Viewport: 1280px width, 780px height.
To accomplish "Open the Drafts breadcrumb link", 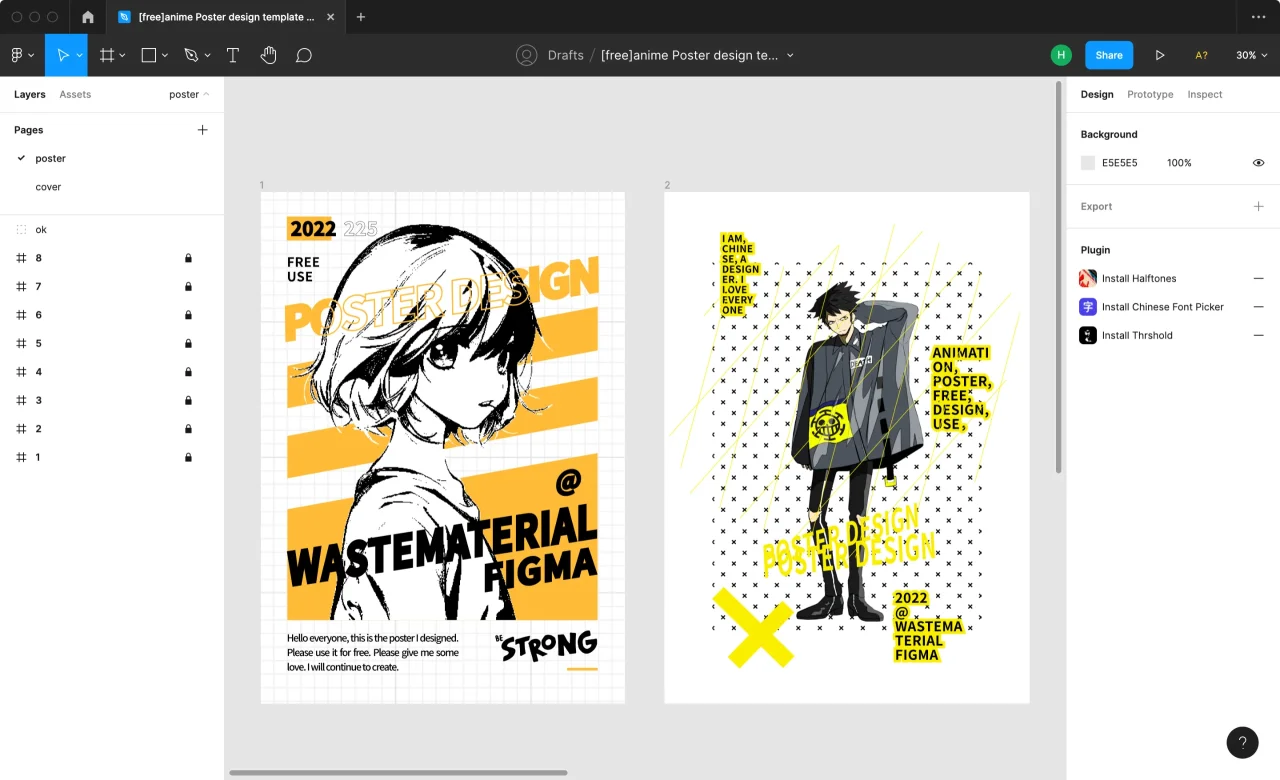I will (x=566, y=55).
